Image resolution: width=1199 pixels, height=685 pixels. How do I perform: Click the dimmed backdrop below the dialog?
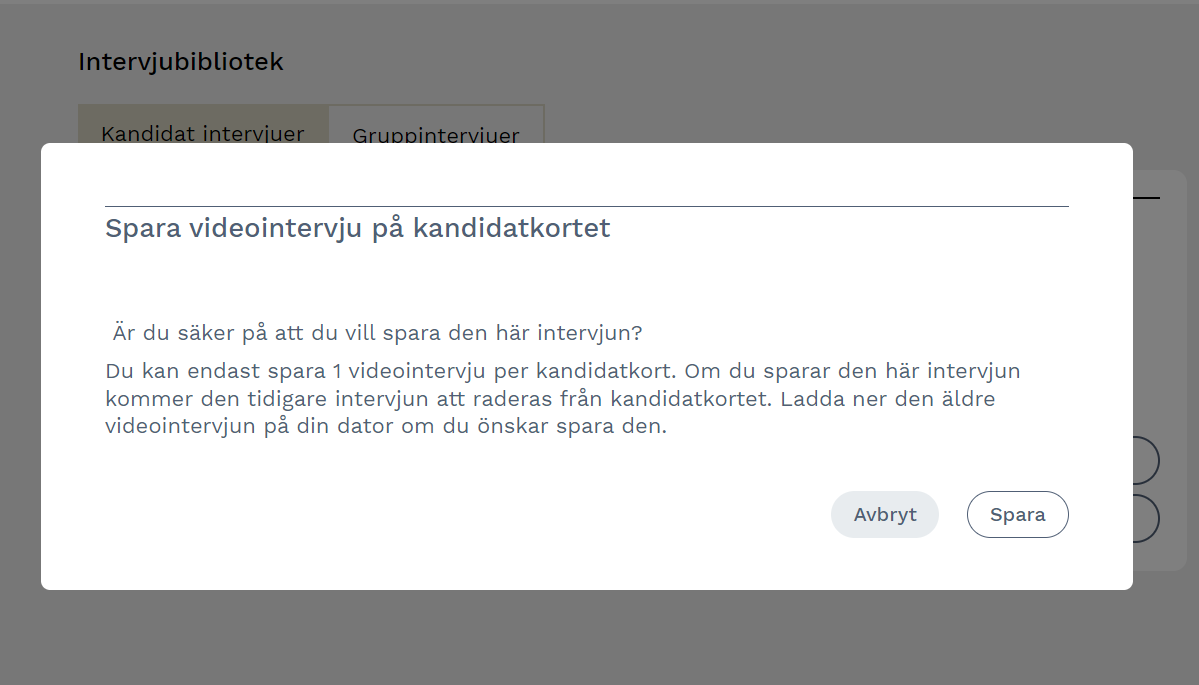pyautogui.click(x=600, y=637)
